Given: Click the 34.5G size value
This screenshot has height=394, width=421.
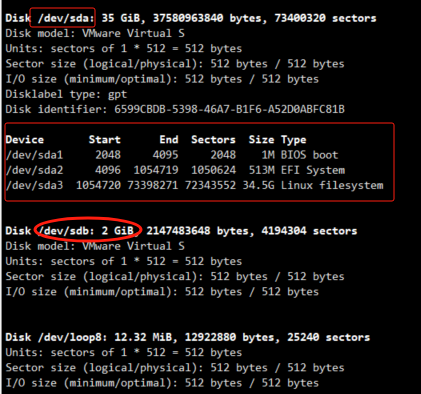Looking at the screenshot, I should coord(258,185).
